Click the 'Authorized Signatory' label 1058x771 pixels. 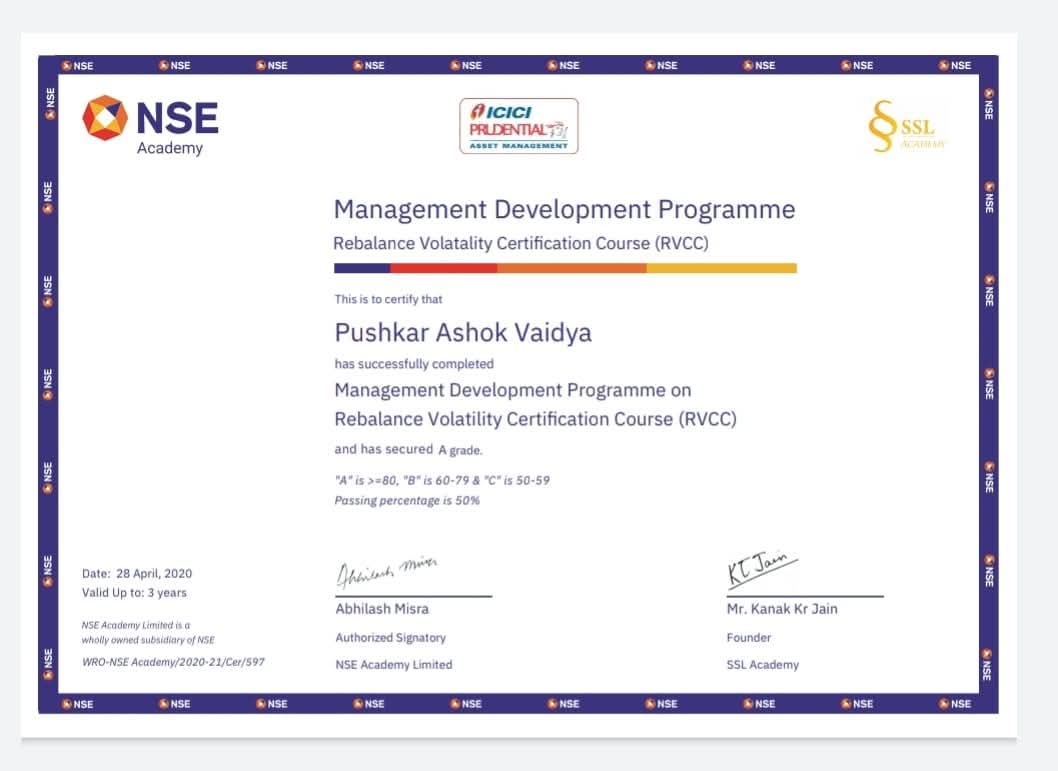pyautogui.click(x=391, y=638)
